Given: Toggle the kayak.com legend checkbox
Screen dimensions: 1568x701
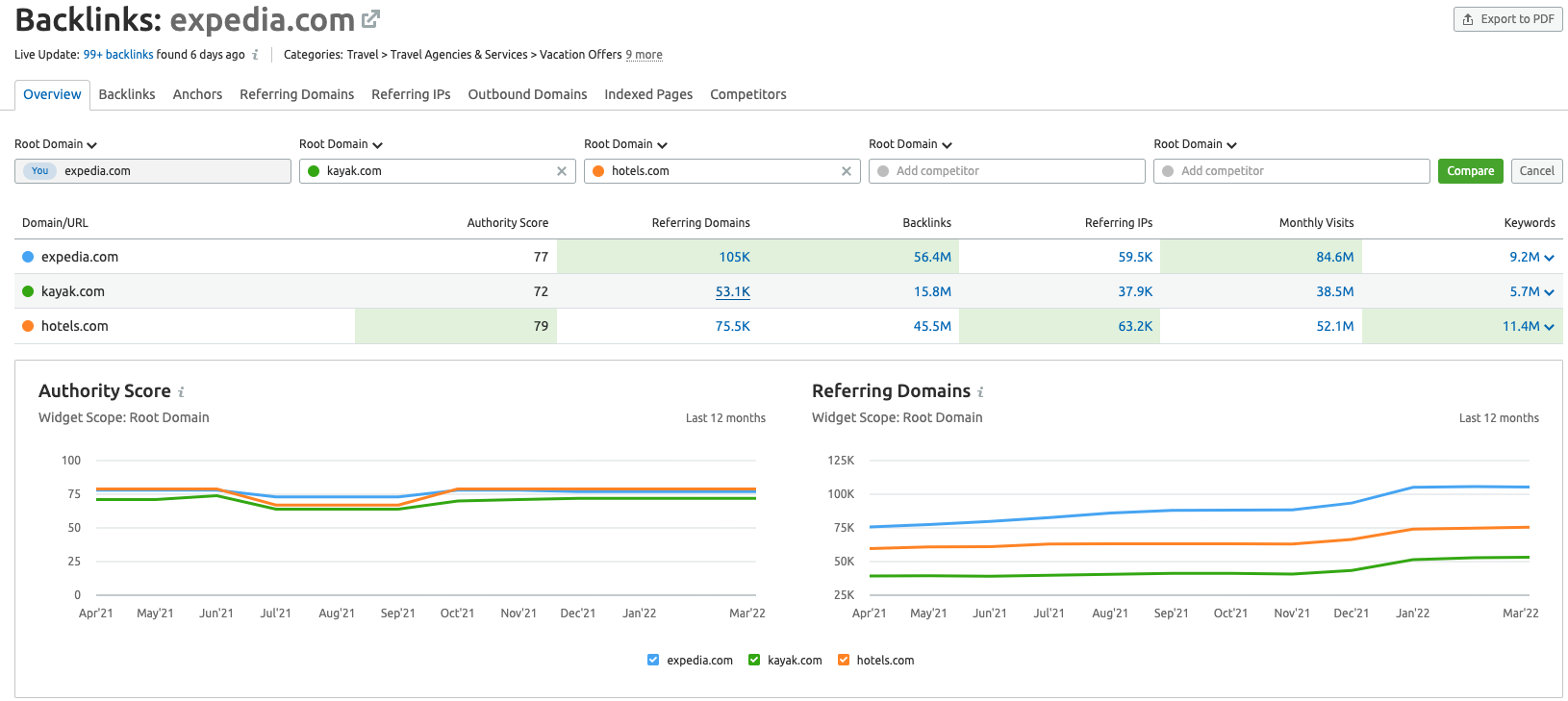Looking at the screenshot, I should [x=754, y=660].
